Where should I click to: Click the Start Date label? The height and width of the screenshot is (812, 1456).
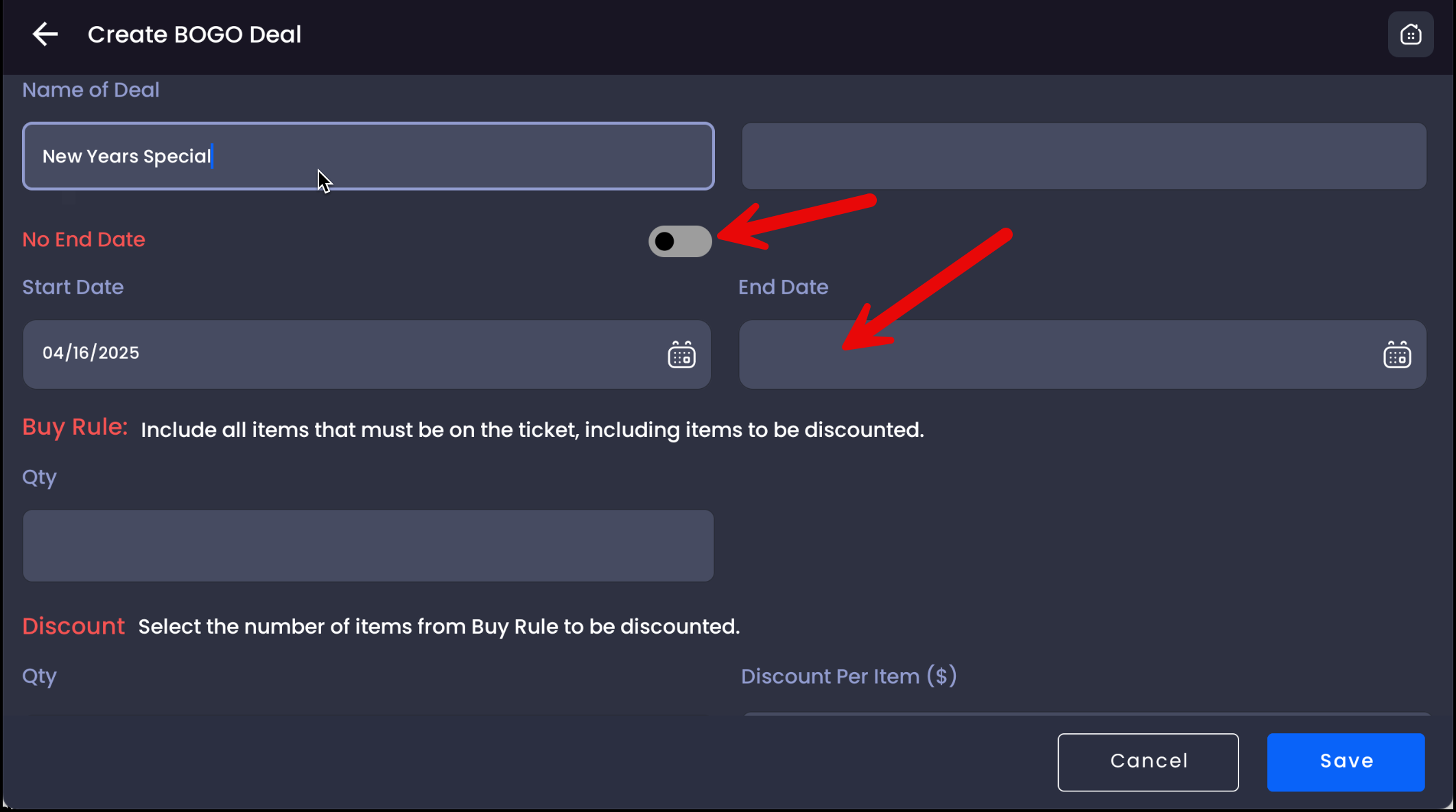[73, 287]
